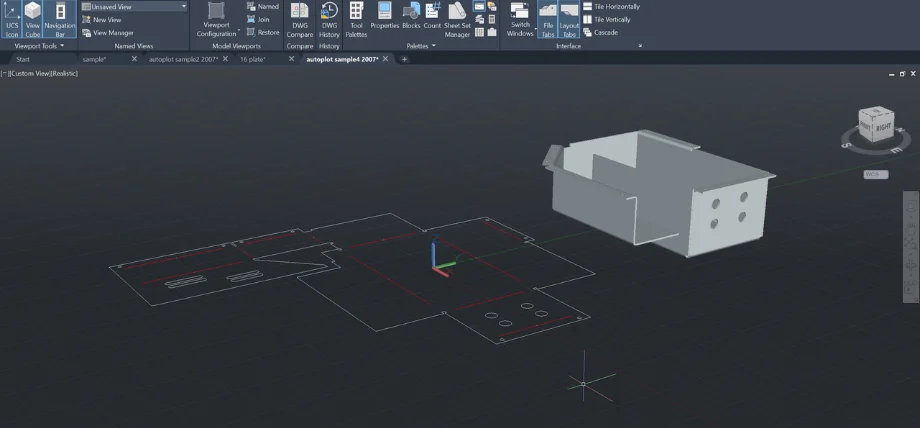Viewport: 920px width, 428px height.
Task: Click the Restore viewports button
Action: click(x=263, y=32)
